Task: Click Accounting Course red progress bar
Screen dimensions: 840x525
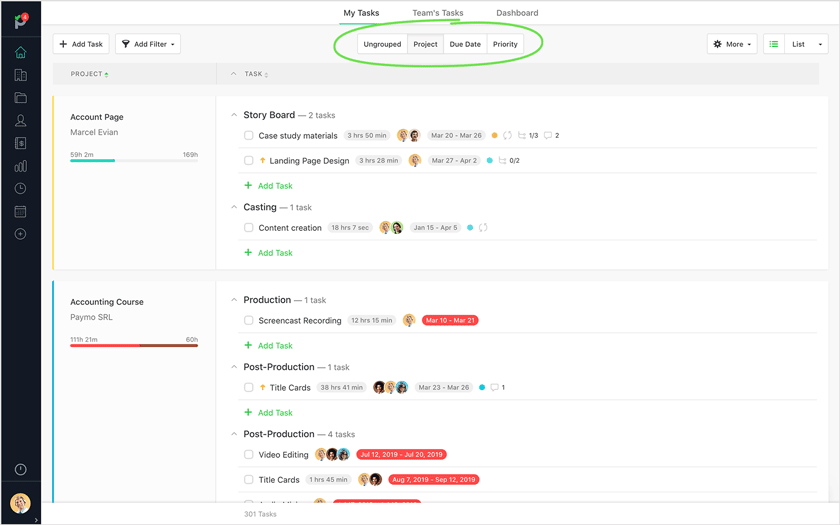Action: (x=134, y=346)
